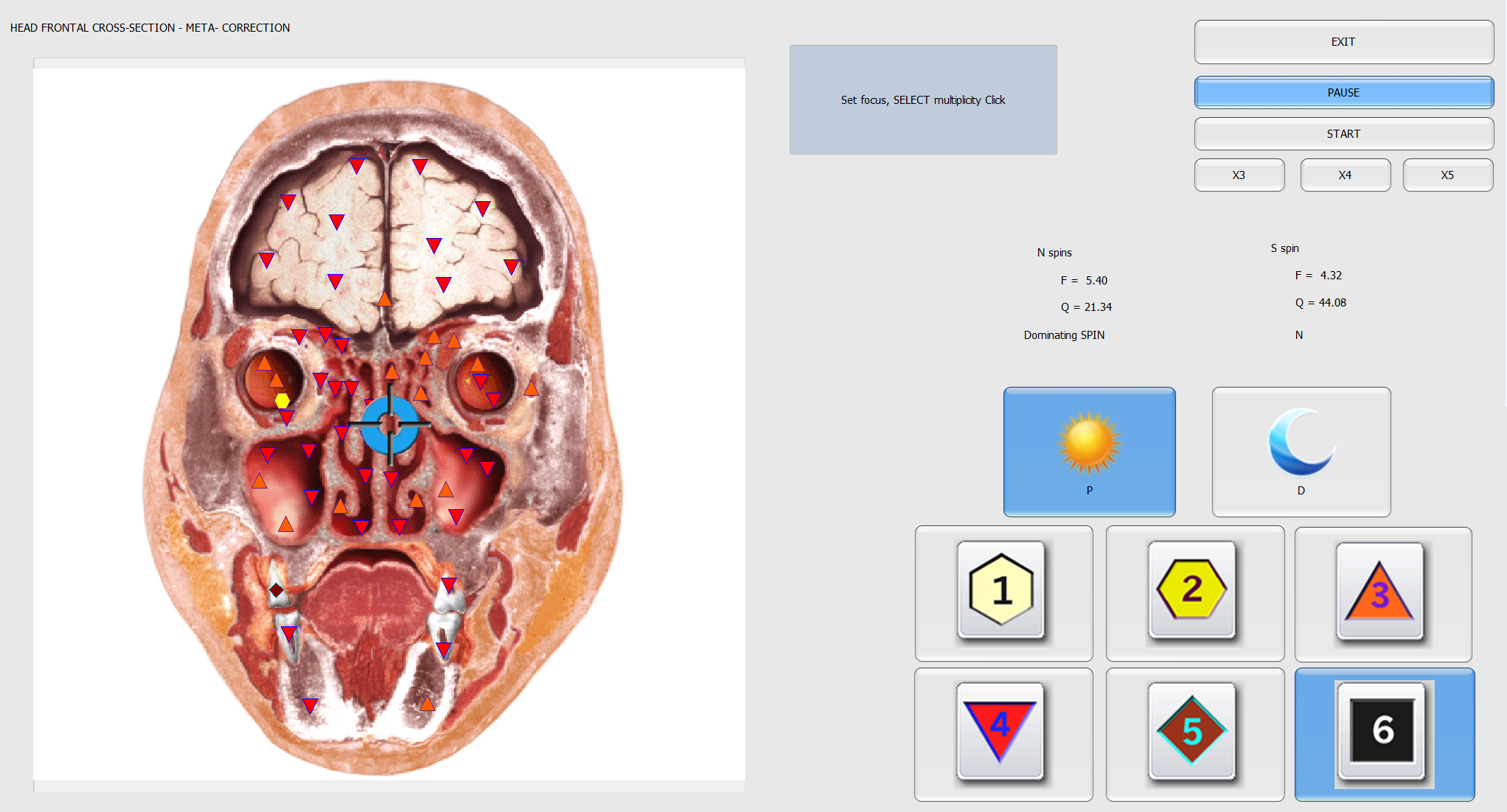Set multiplicity to X3
Viewport: 1507px width, 812px height.
point(1239,175)
